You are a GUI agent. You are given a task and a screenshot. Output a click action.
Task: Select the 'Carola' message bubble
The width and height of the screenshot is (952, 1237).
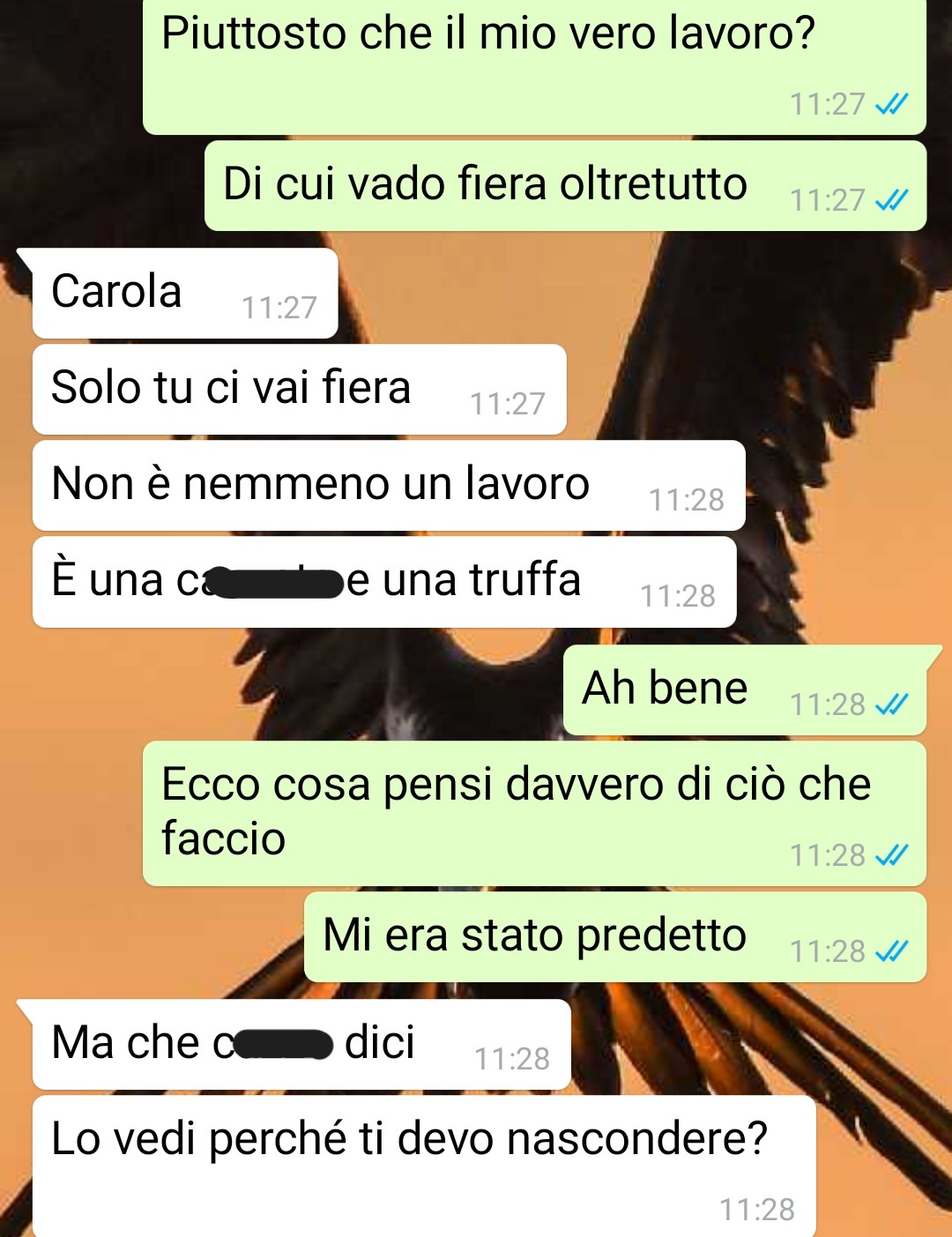coord(185,294)
